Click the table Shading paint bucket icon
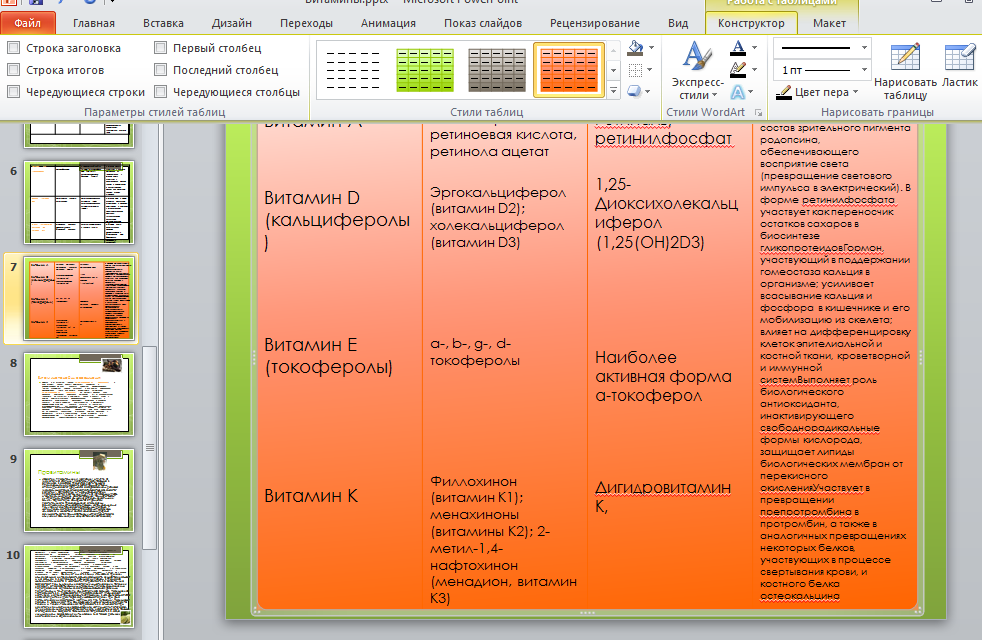This screenshot has width=982, height=640. pyautogui.click(x=635, y=48)
